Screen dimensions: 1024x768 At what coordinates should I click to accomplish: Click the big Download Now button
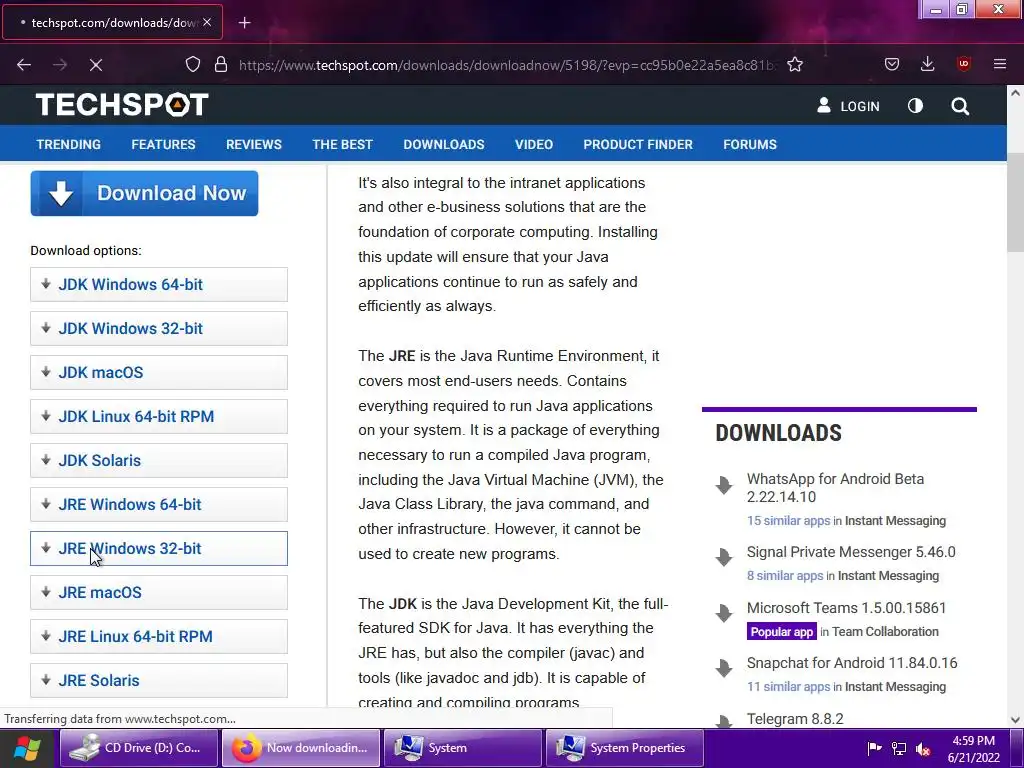click(x=144, y=193)
